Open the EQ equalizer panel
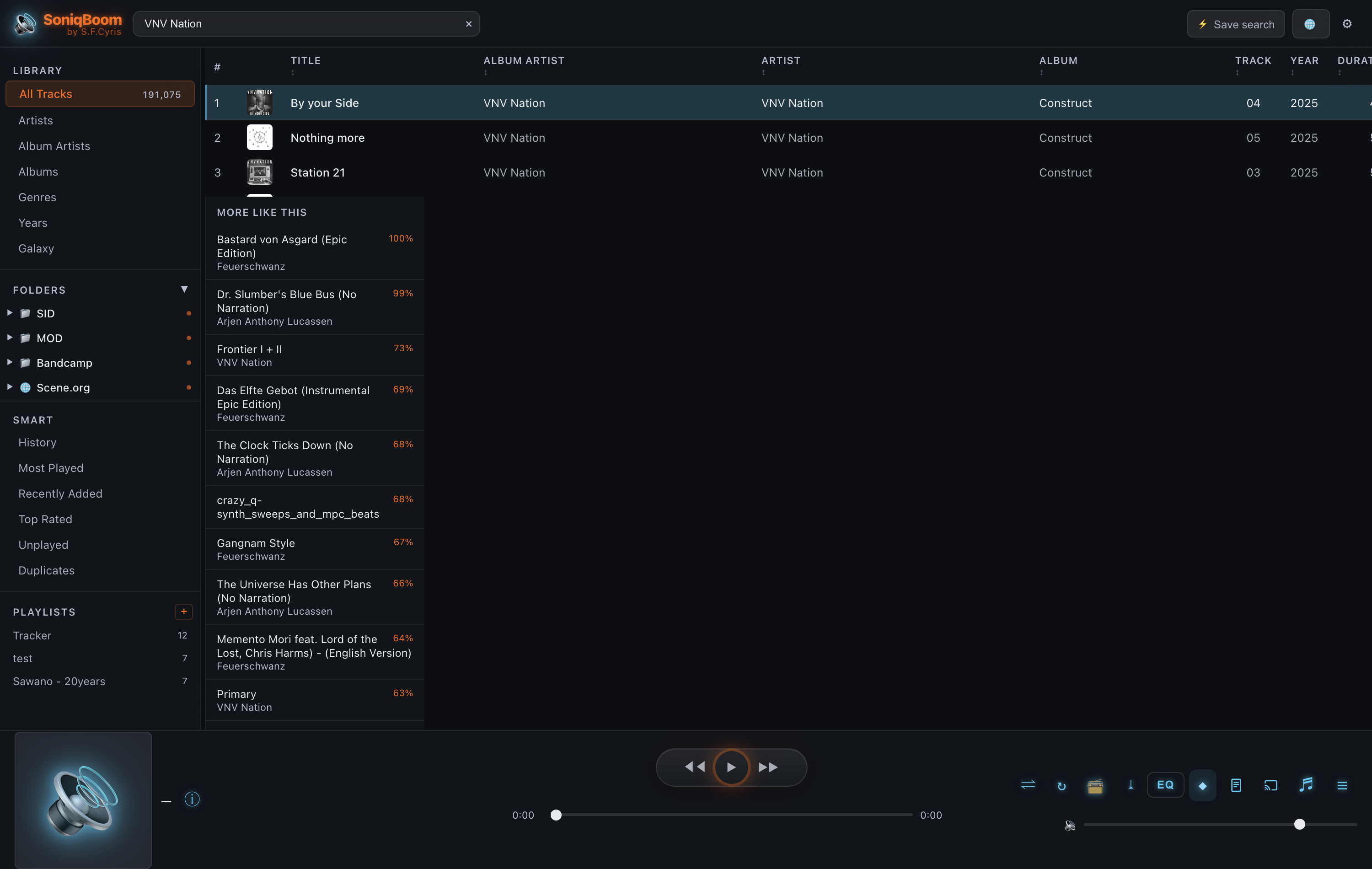Viewport: 1372px width, 869px height. click(1165, 785)
